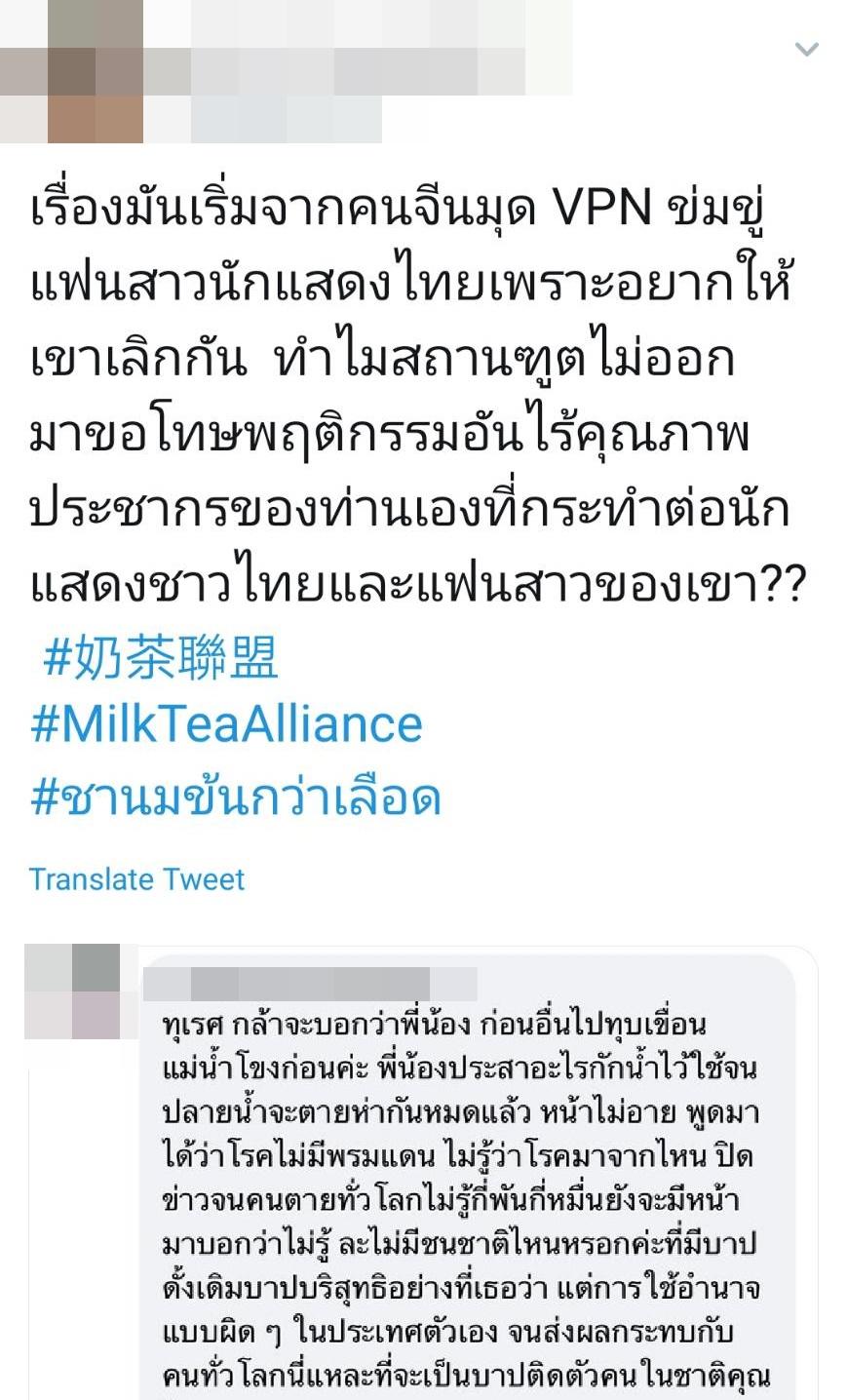
Task: Click the word VPN in the tweet
Action: (x=602, y=210)
